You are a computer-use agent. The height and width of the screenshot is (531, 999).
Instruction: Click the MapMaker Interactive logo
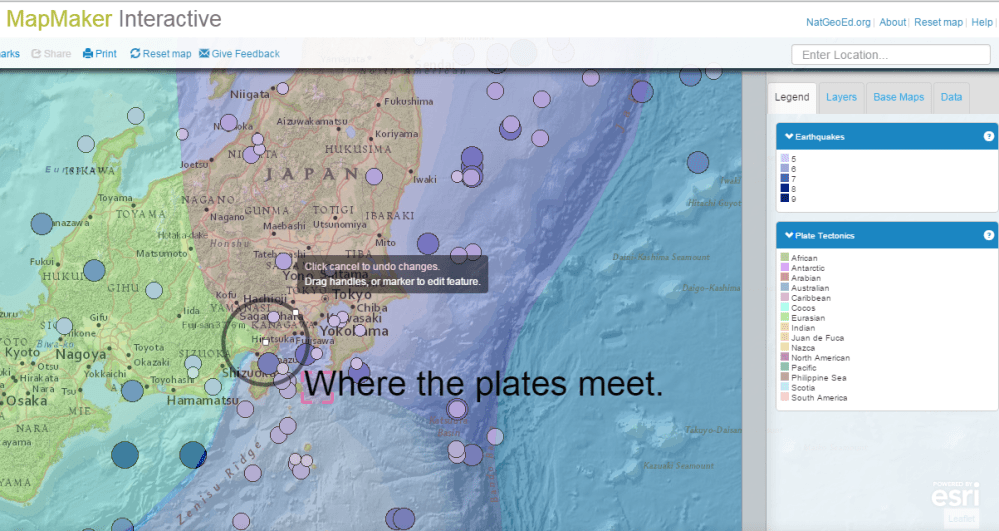point(114,19)
